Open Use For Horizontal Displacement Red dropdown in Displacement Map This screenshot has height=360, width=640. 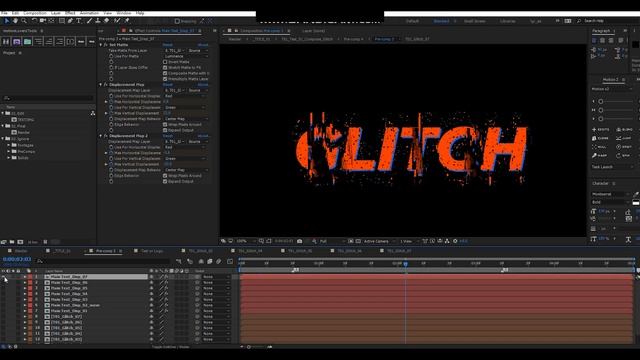click(186, 96)
